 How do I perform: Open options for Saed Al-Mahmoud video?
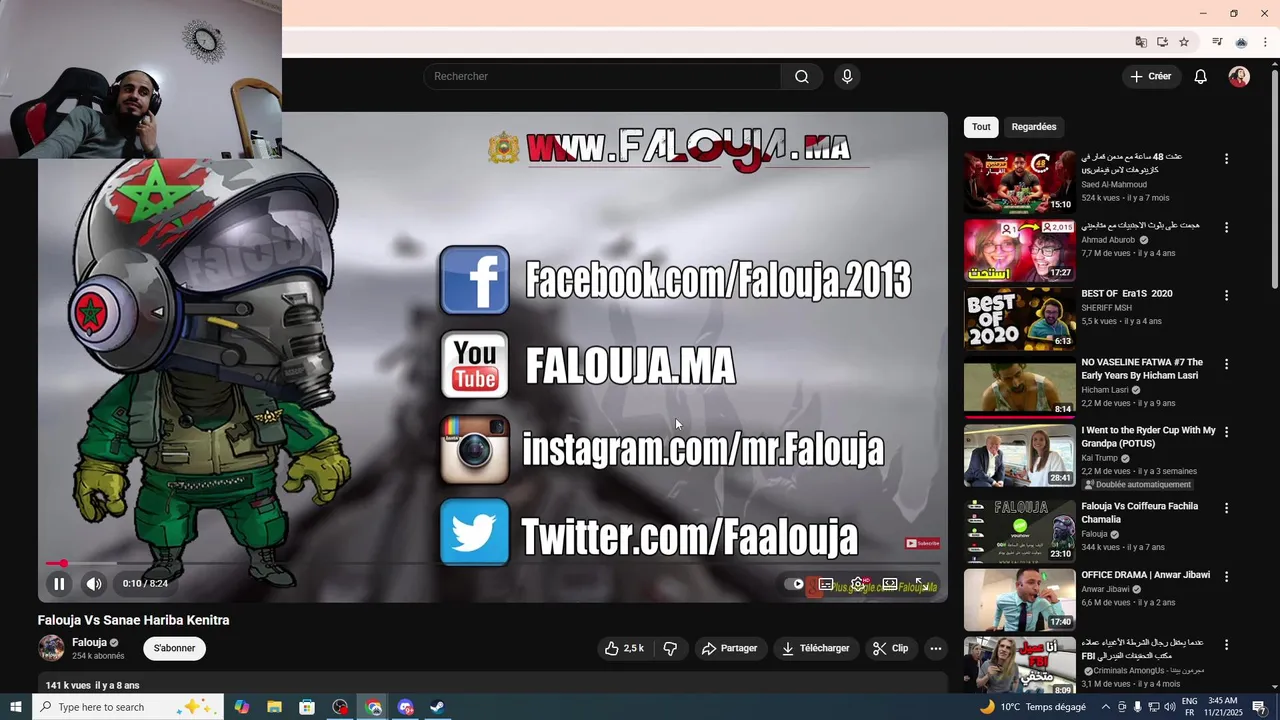[x=1226, y=159]
